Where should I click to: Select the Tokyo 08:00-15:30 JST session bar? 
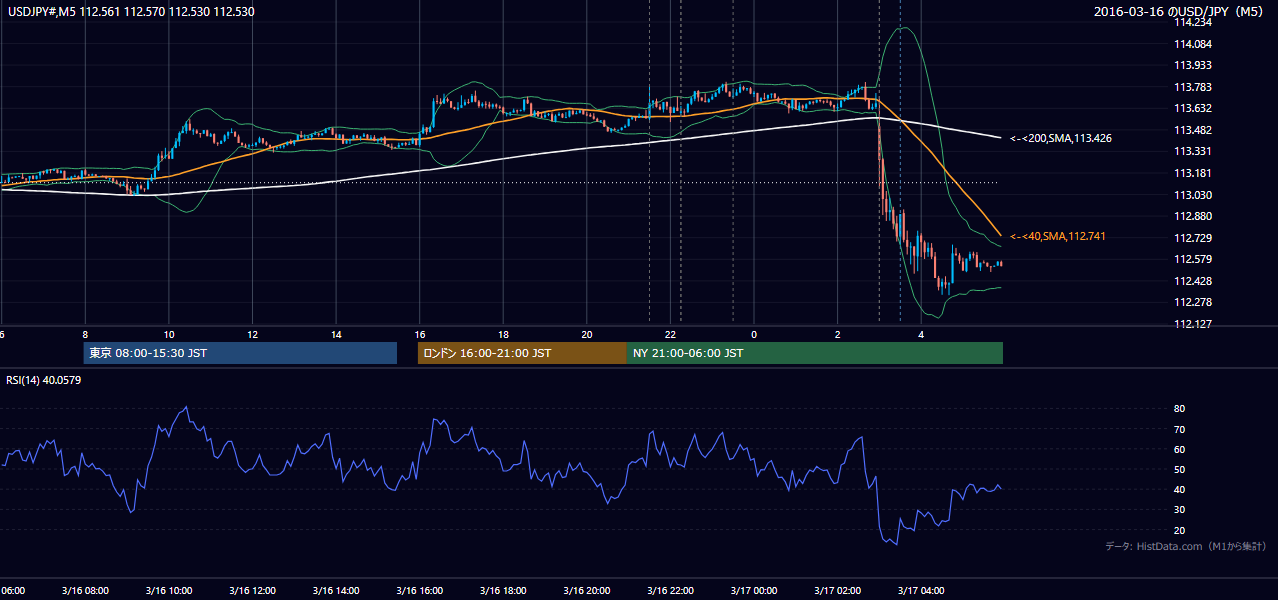240,353
